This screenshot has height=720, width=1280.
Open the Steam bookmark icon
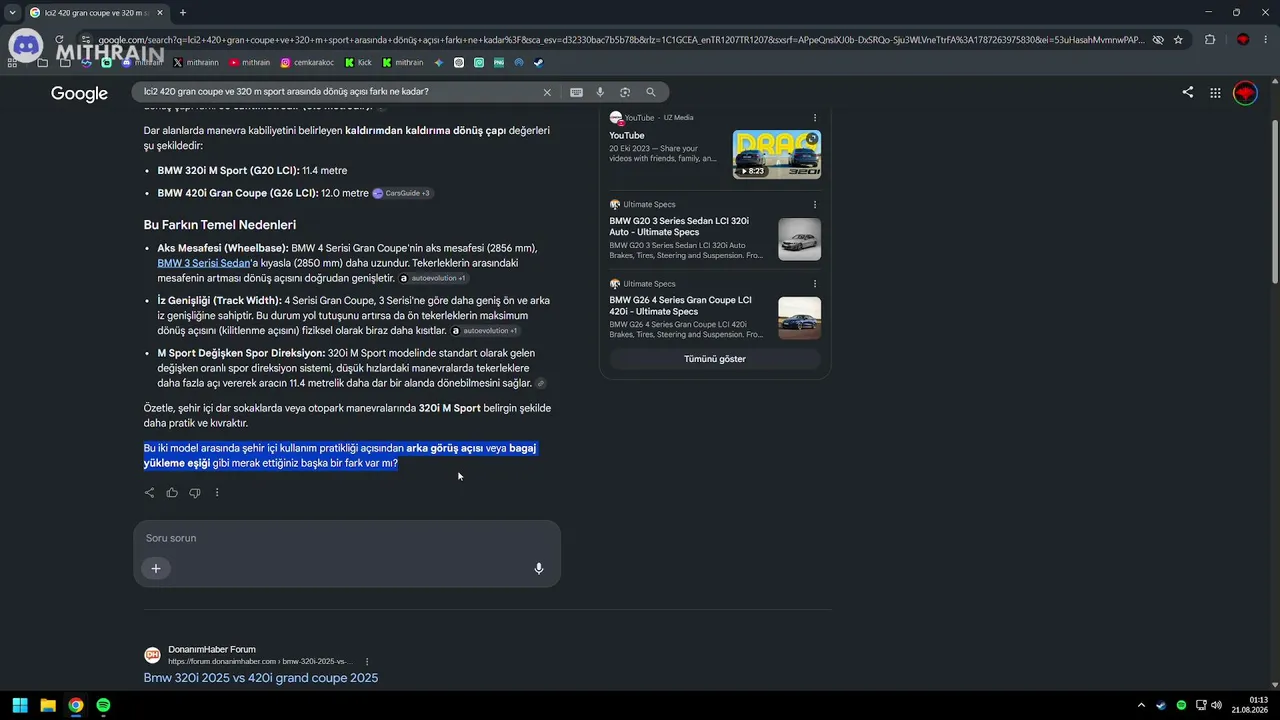coord(538,62)
